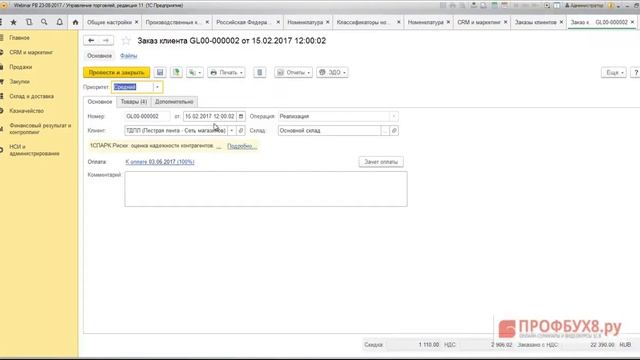Screen dimensions: 640x360
Task: Open the Файлы link
Action: (129, 56)
